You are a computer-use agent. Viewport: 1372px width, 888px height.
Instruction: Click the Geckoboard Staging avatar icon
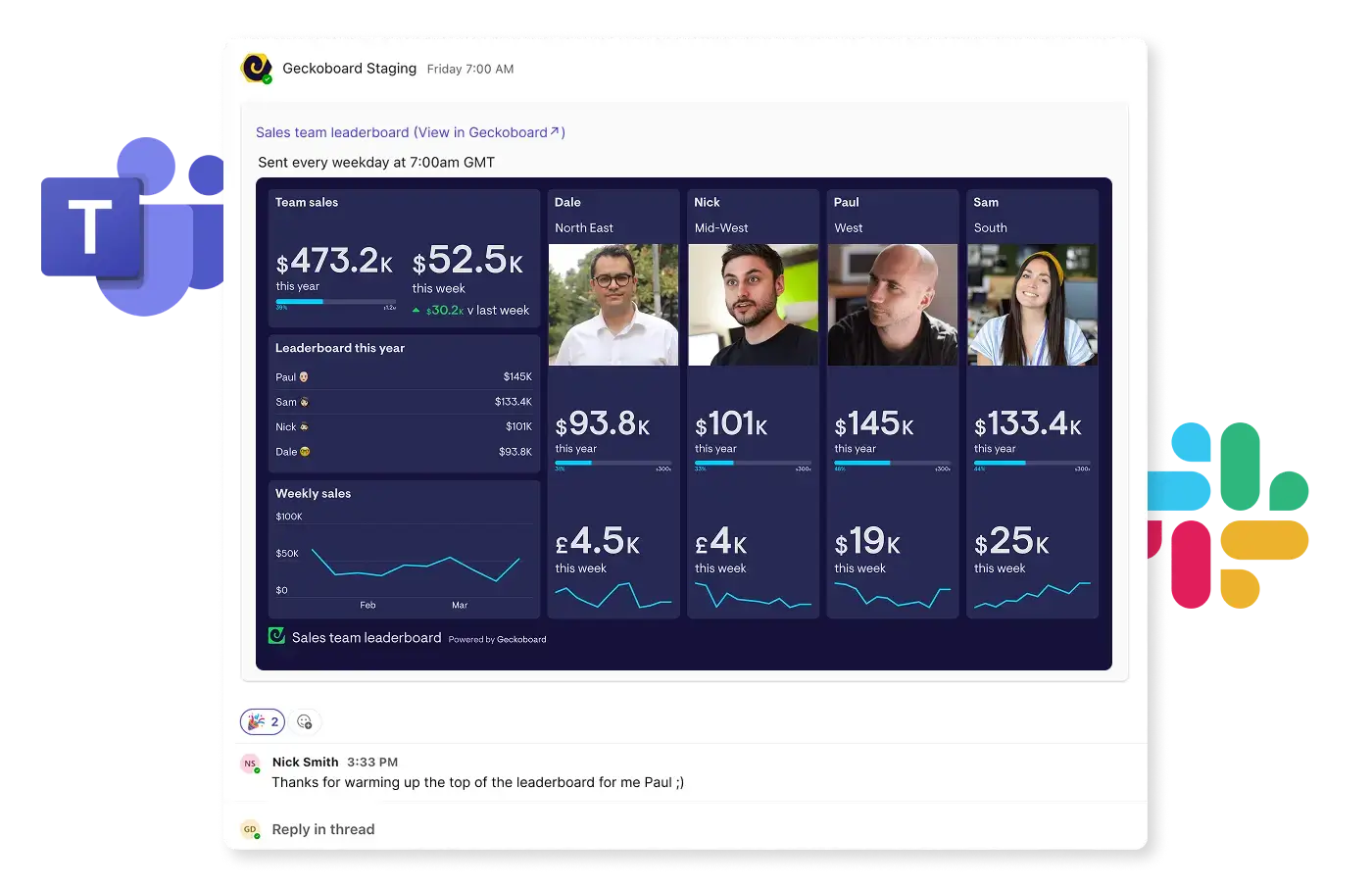[x=257, y=69]
